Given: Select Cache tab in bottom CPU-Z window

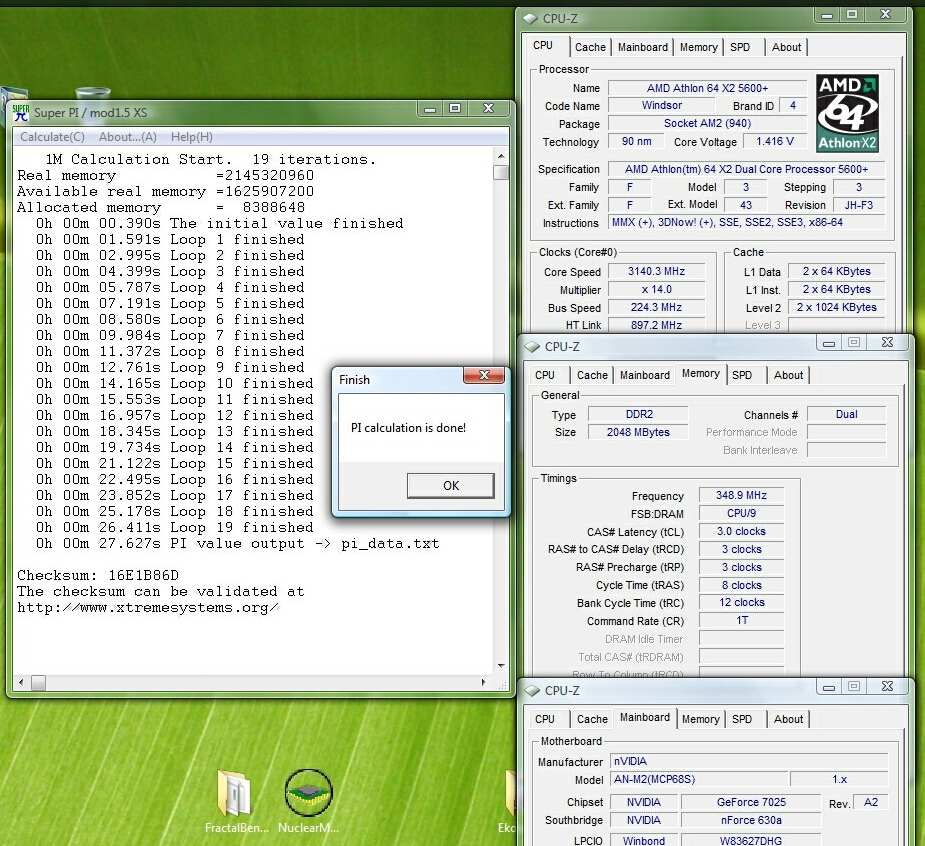Looking at the screenshot, I should tap(592, 719).
